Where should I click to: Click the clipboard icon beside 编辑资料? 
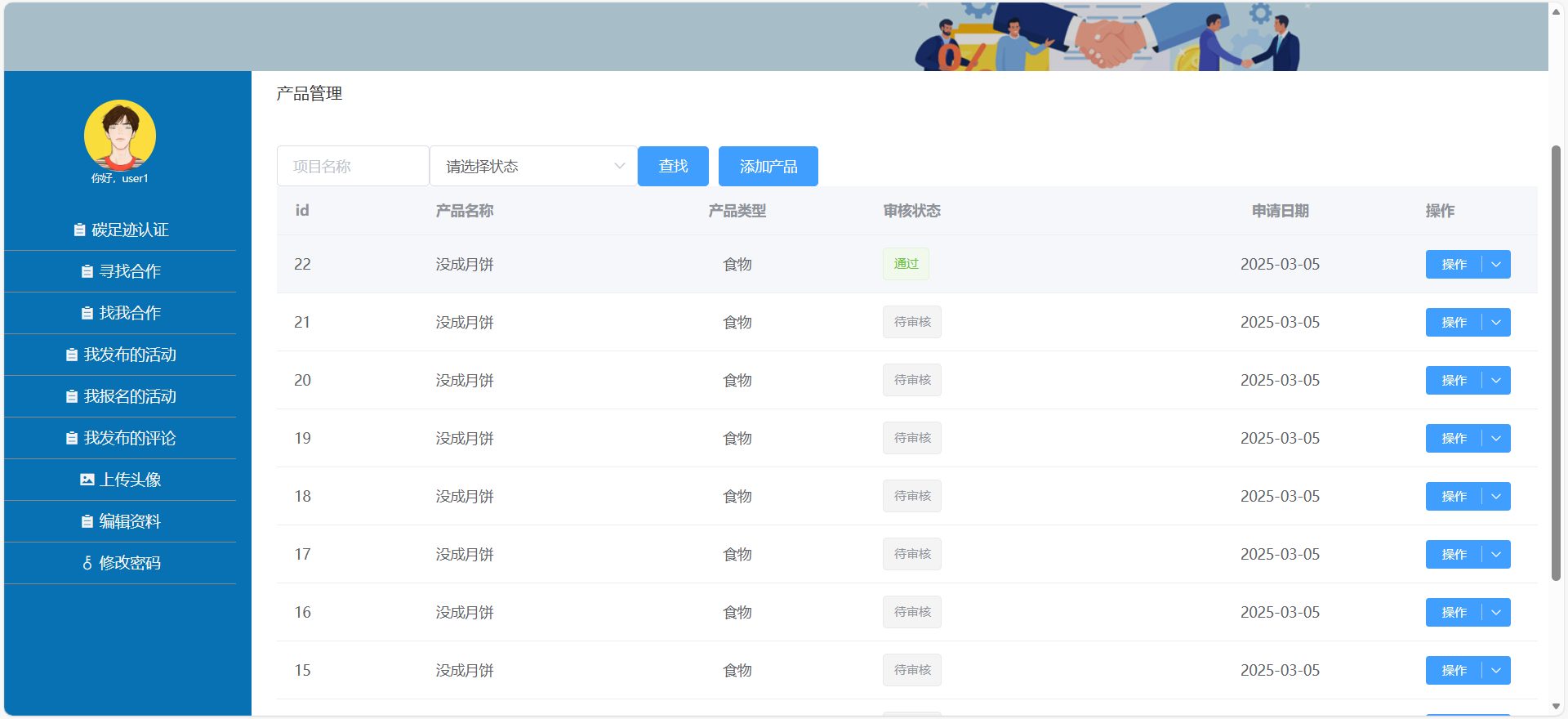click(87, 522)
